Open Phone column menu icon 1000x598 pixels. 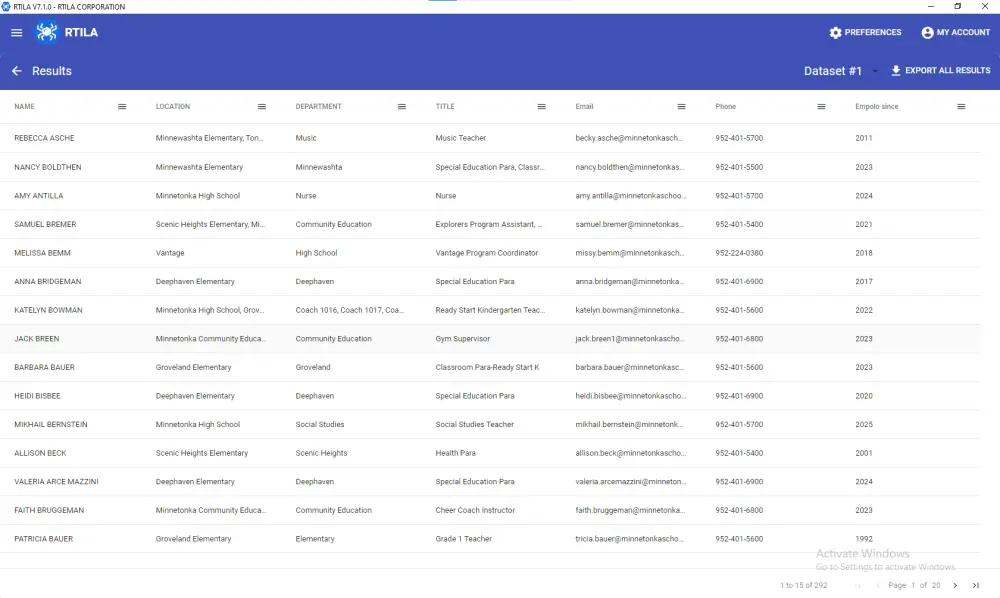tap(821, 106)
